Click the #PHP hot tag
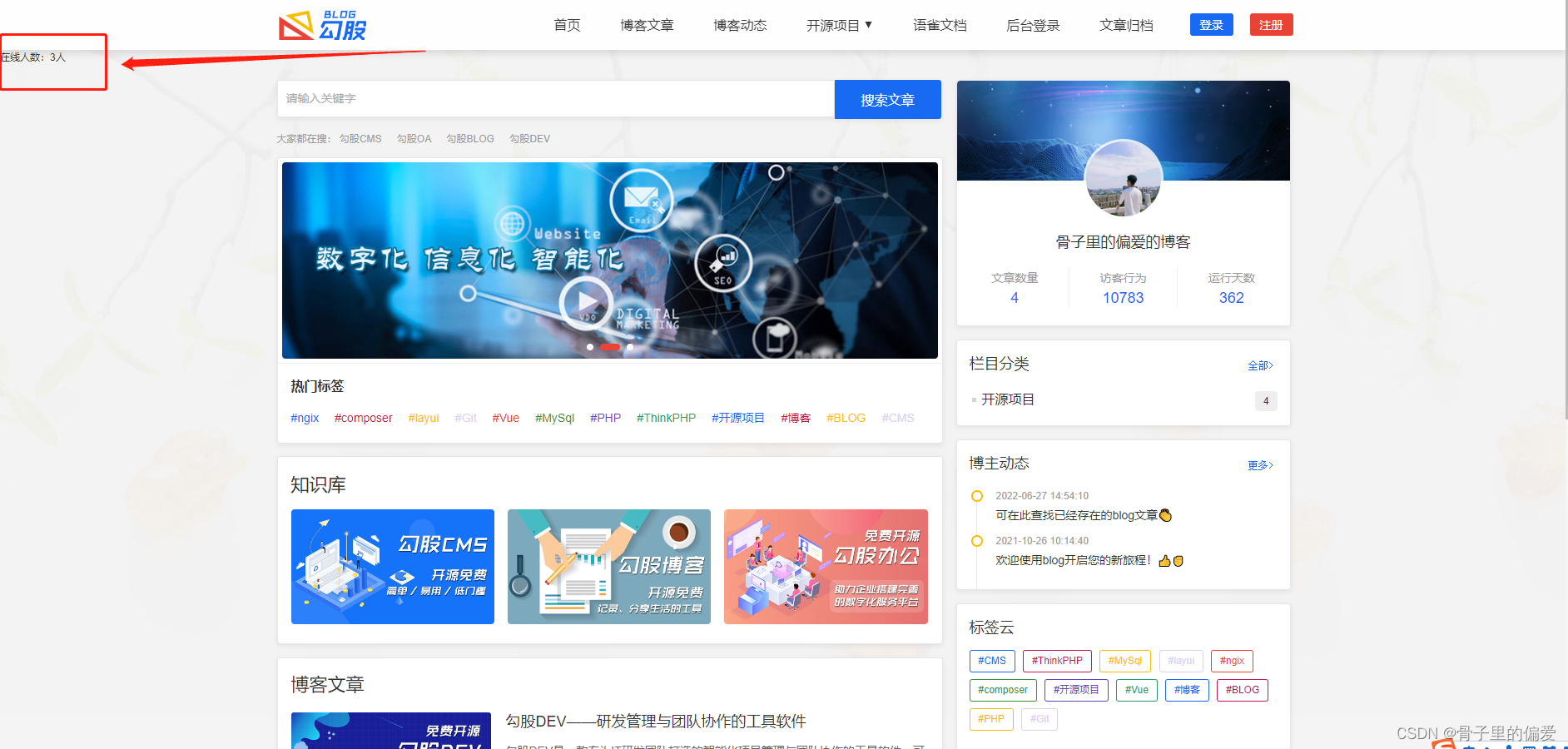Viewport: 1568px width, 749px height. (x=605, y=418)
